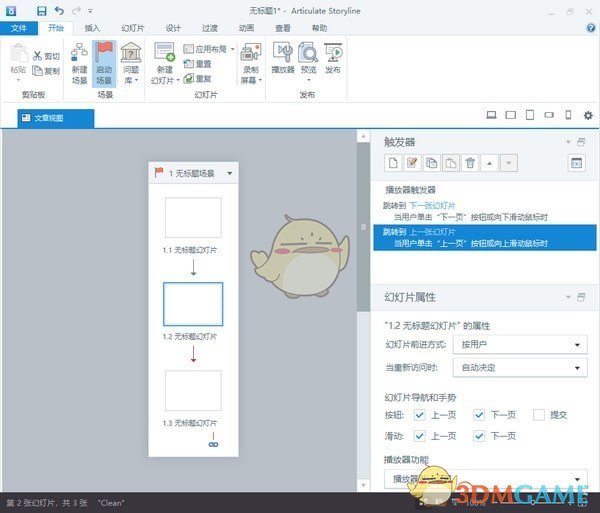Uncheck the 上一页 button checkbox

[420, 415]
